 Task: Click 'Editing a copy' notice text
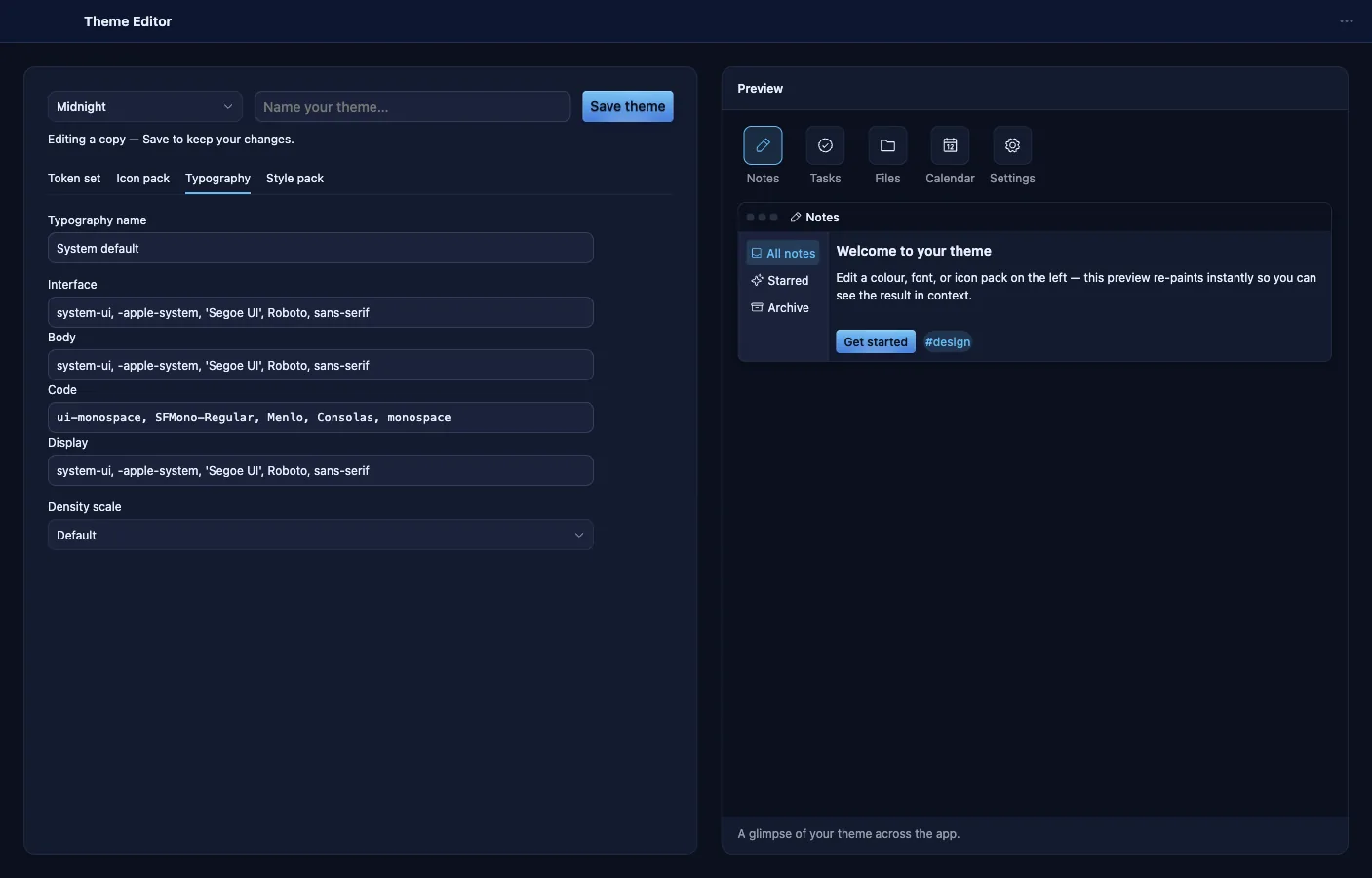pyautogui.click(x=171, y=140)
